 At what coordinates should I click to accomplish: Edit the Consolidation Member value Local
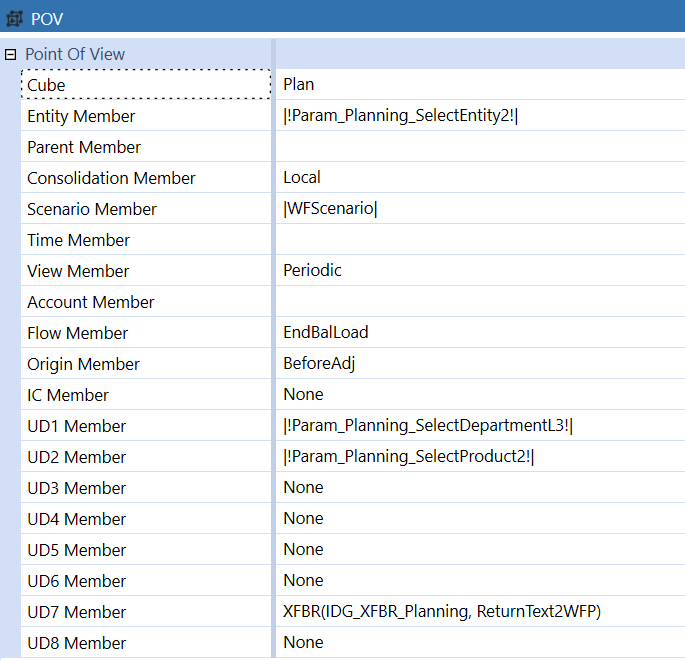coord(478,178)
